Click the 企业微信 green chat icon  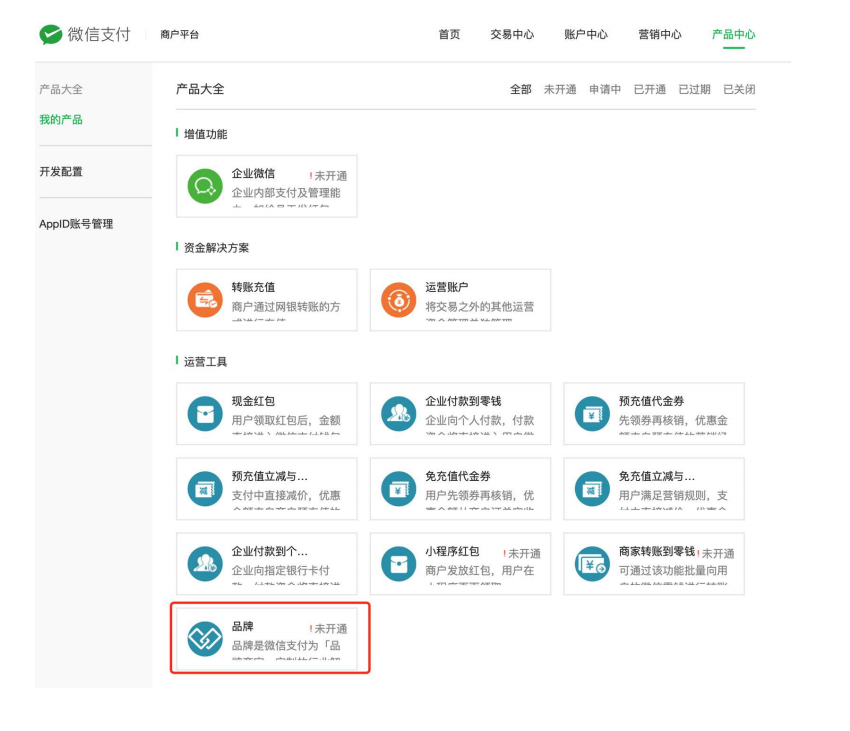pos(205,186)
